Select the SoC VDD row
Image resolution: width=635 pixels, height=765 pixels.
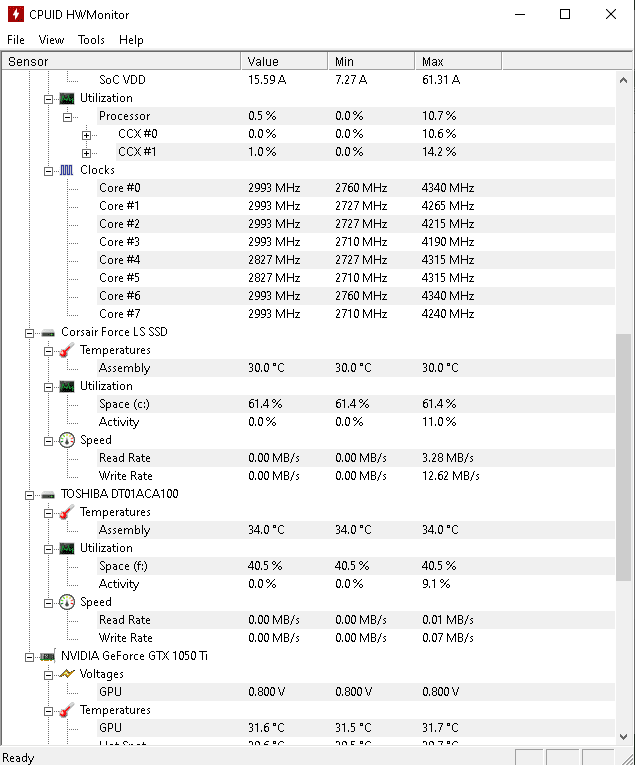[x=356, y=80]
